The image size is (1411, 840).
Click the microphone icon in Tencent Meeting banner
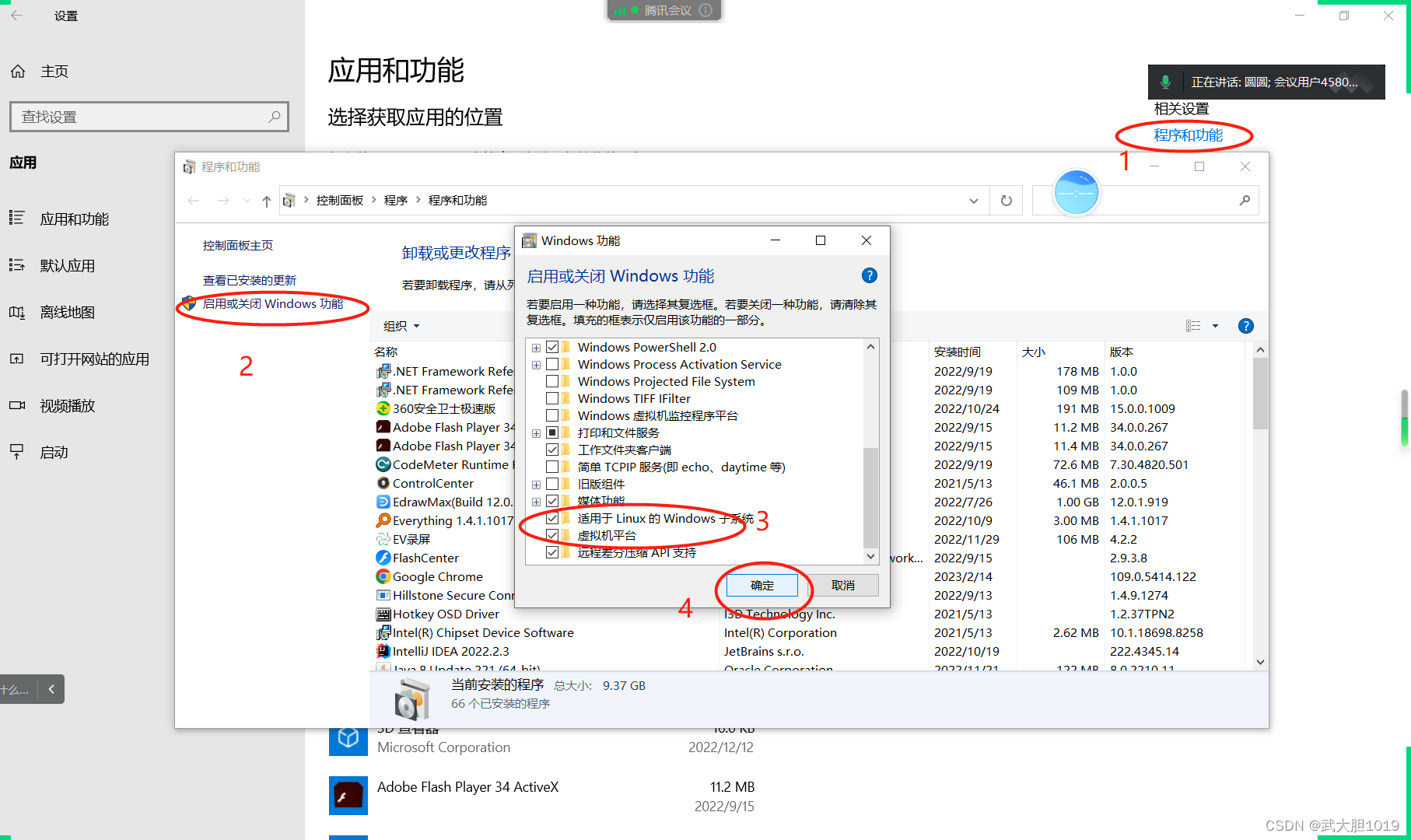click(1165, 82)
